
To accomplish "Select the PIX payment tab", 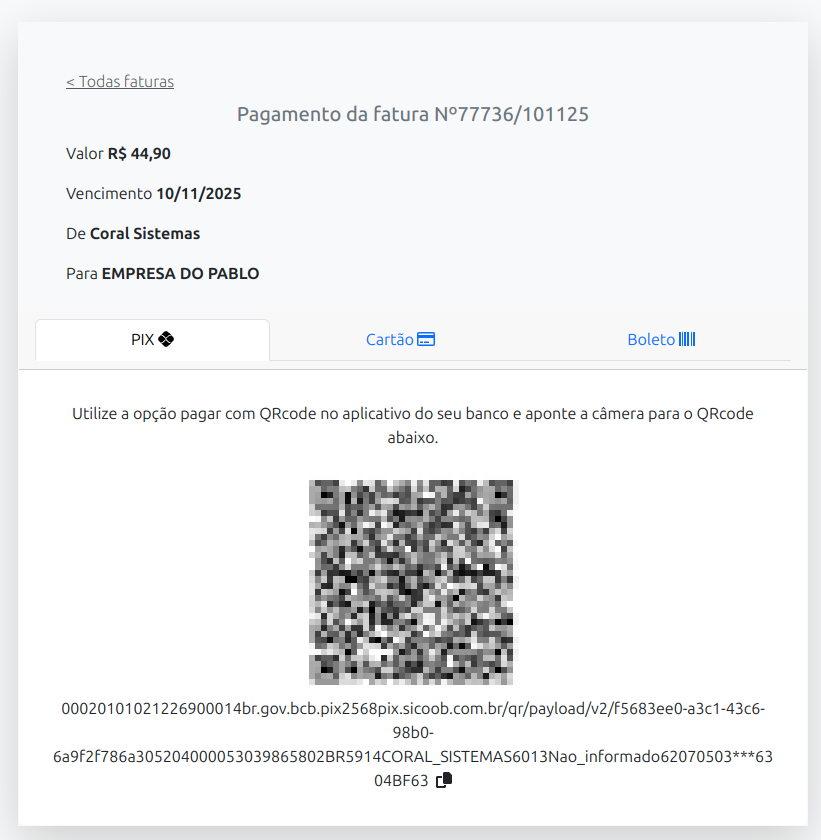I will [x=153, y=340].
